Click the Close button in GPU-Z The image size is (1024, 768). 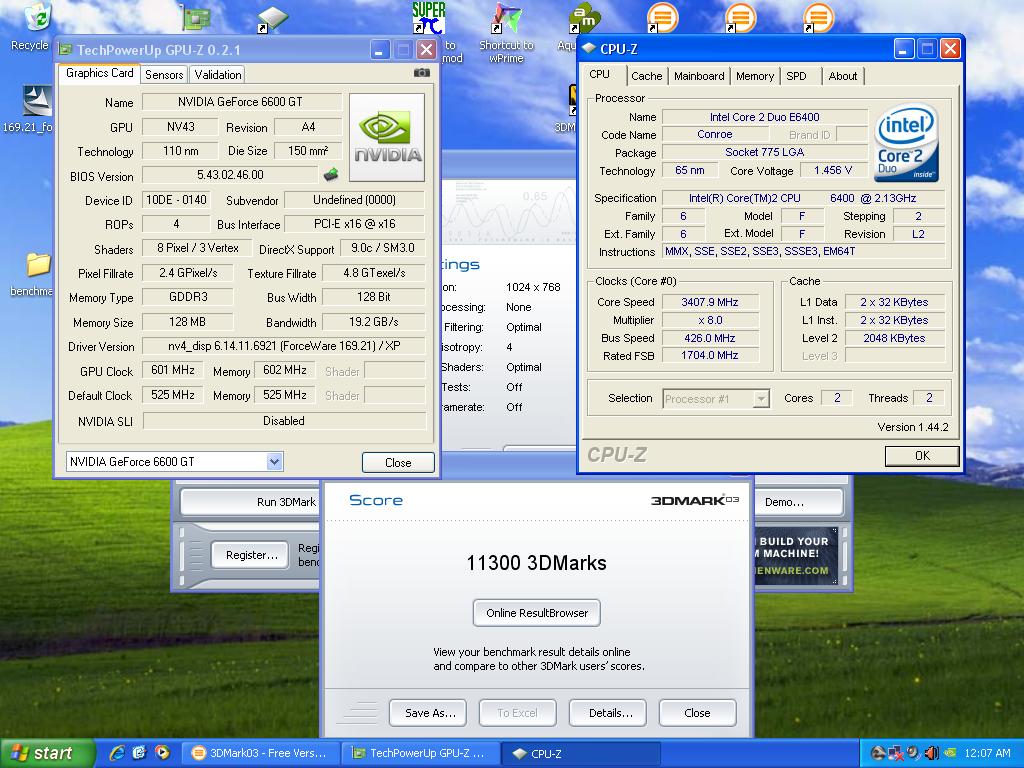[x=398, y=462]
